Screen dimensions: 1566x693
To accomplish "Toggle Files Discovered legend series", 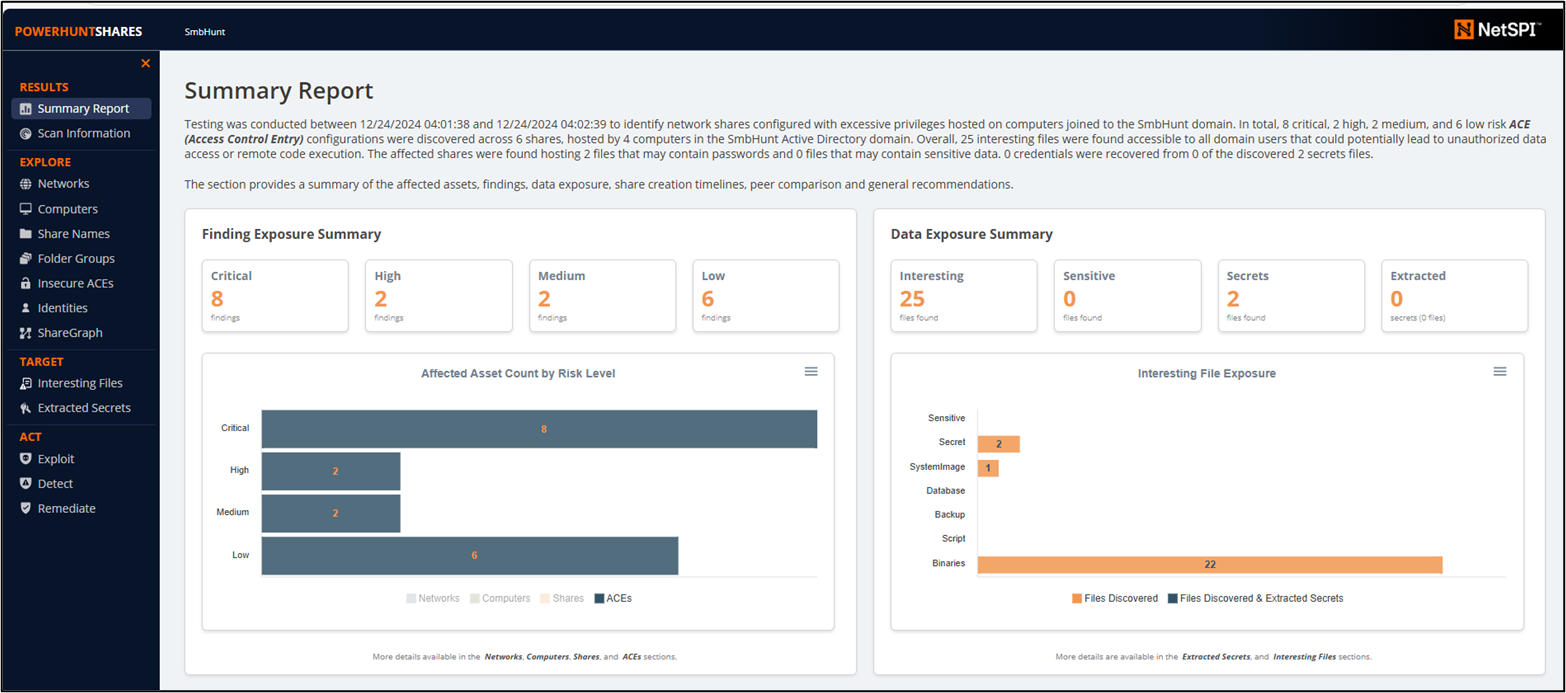I will (1115, 598).
